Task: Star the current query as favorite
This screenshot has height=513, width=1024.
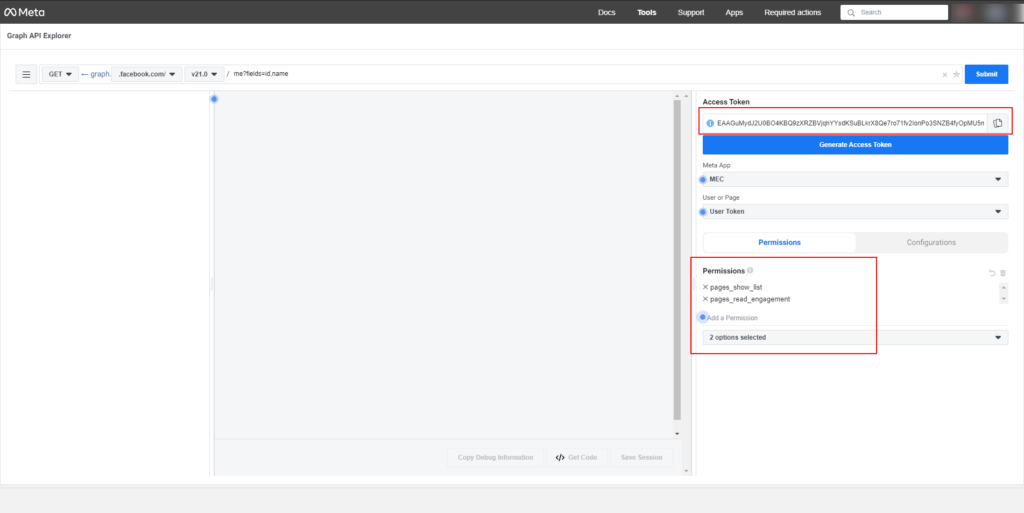Action: pos(956,74)
